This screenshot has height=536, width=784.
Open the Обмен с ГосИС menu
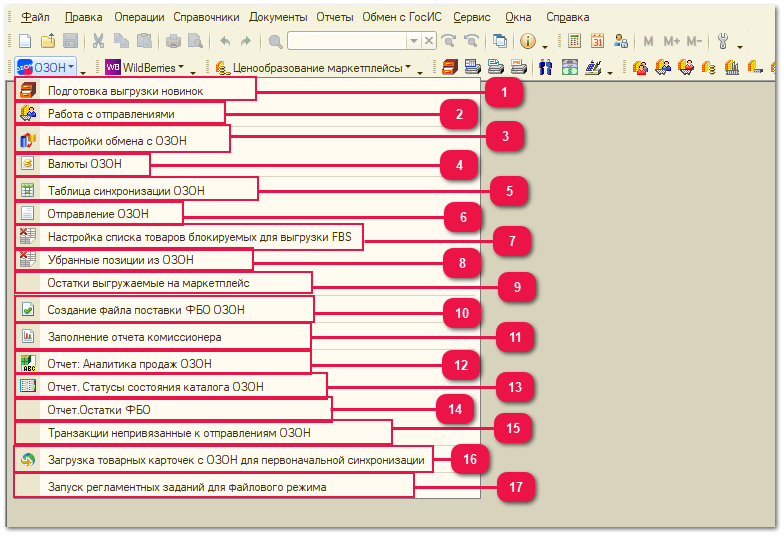coord(402,17)
